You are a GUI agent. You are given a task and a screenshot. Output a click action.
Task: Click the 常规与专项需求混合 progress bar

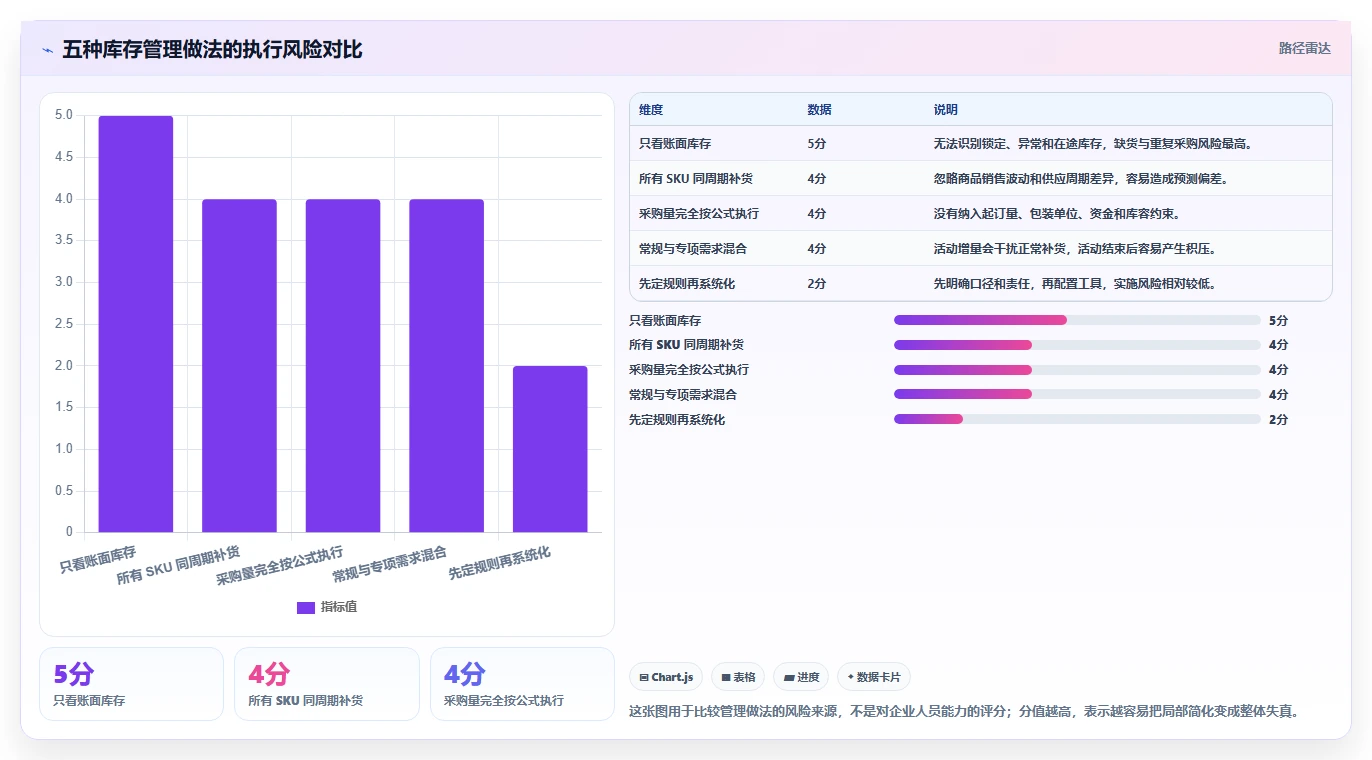tap(1077, 395)
